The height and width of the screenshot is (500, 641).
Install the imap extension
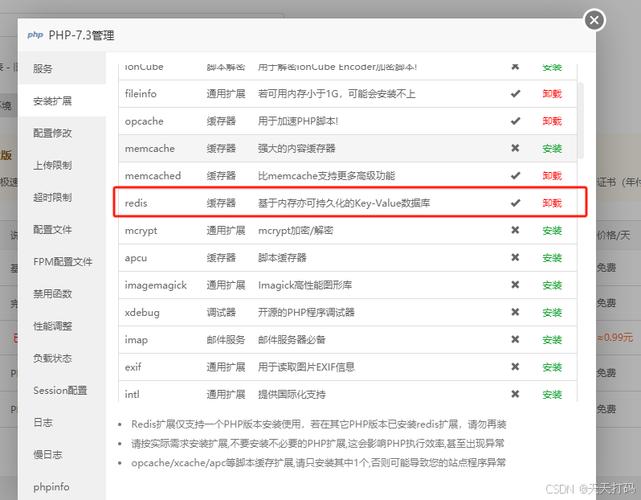pyautogui.click(x=552, y=340)
